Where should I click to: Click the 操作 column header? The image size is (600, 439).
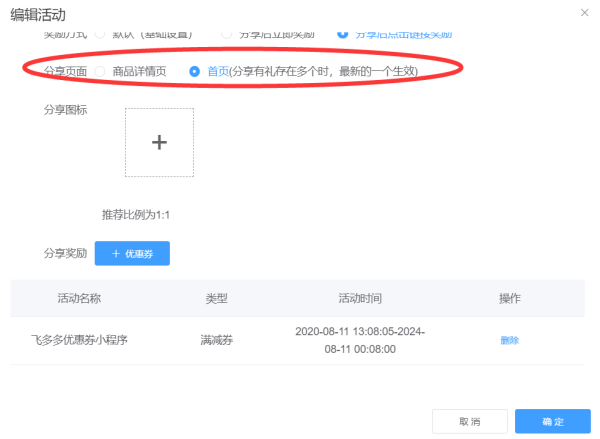pyautogui.click(x=510, y=298)
